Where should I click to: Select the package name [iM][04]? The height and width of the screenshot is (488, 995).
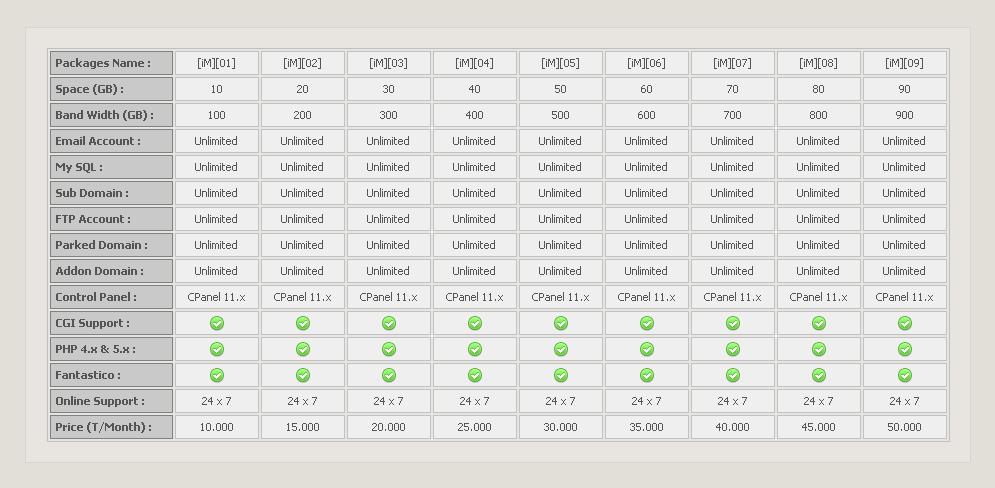click(475, 63)
